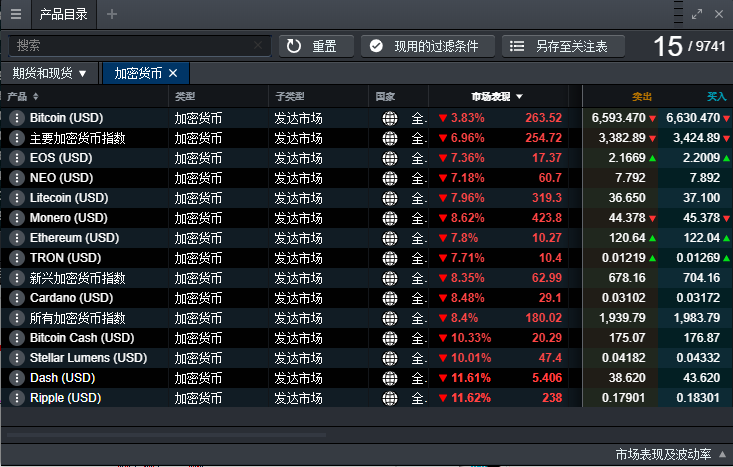
Task: Open options menu for Dash (USD) row
Action: click(x=17, y=378)
